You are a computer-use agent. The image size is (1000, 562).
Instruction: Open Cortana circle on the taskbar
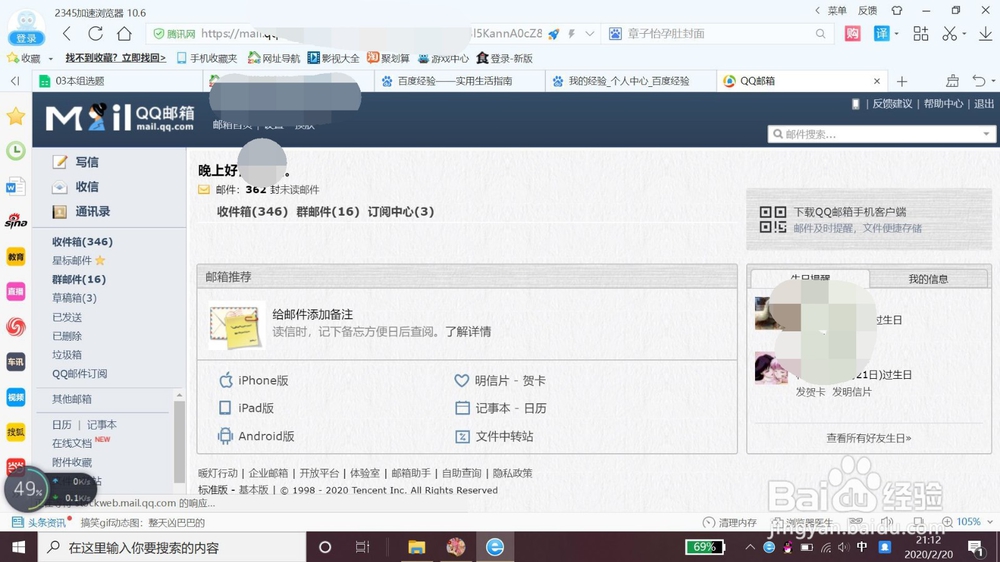[x=325, y=547]
